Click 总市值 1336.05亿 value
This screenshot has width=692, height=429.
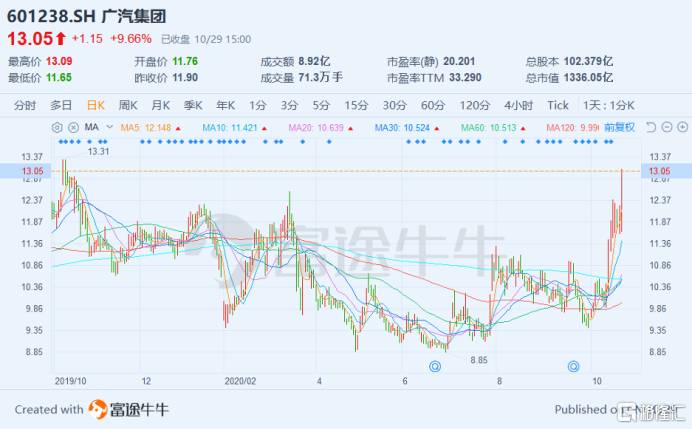(588, 78)
